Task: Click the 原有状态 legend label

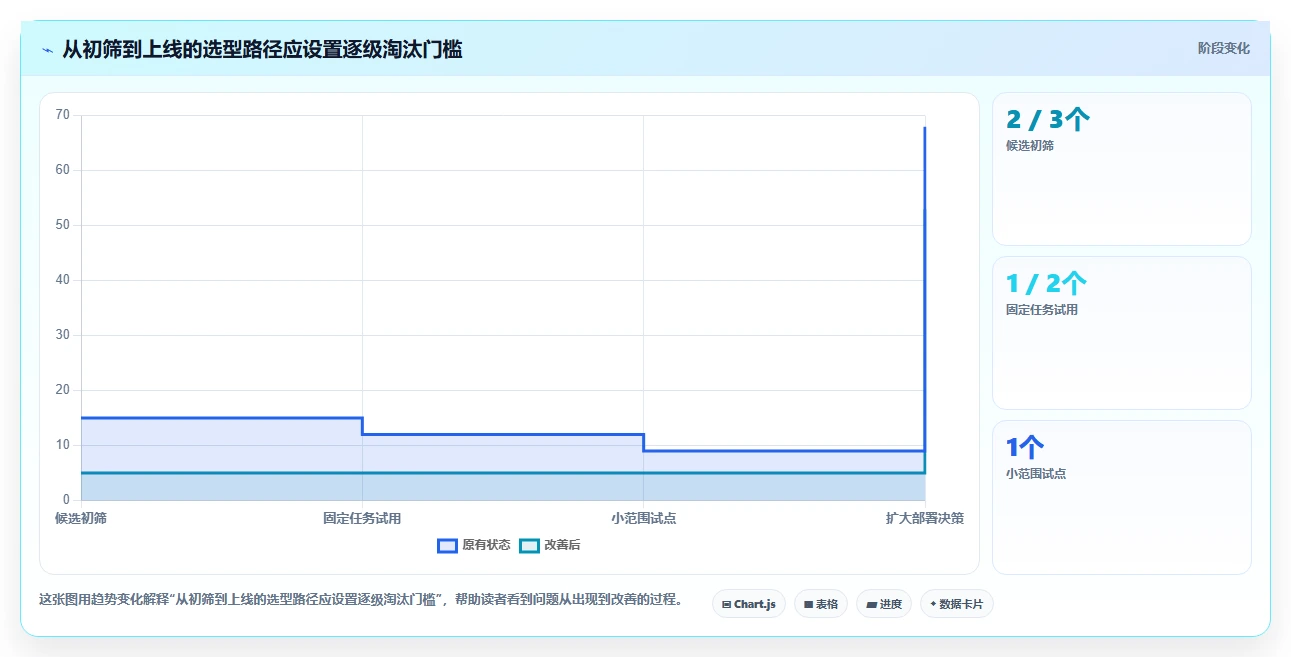Action: pyautogui.click(x=486, y=545)
